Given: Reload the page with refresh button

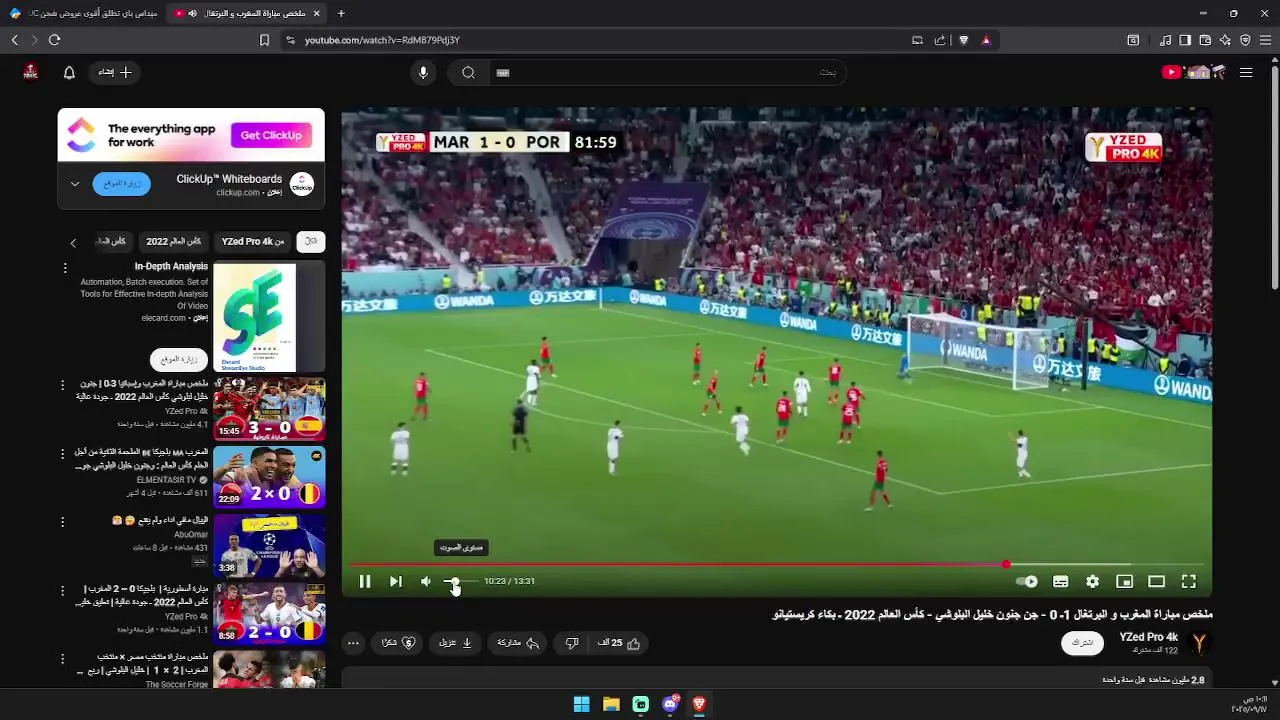Looking at the screenshot, I should tap(54, 40).
